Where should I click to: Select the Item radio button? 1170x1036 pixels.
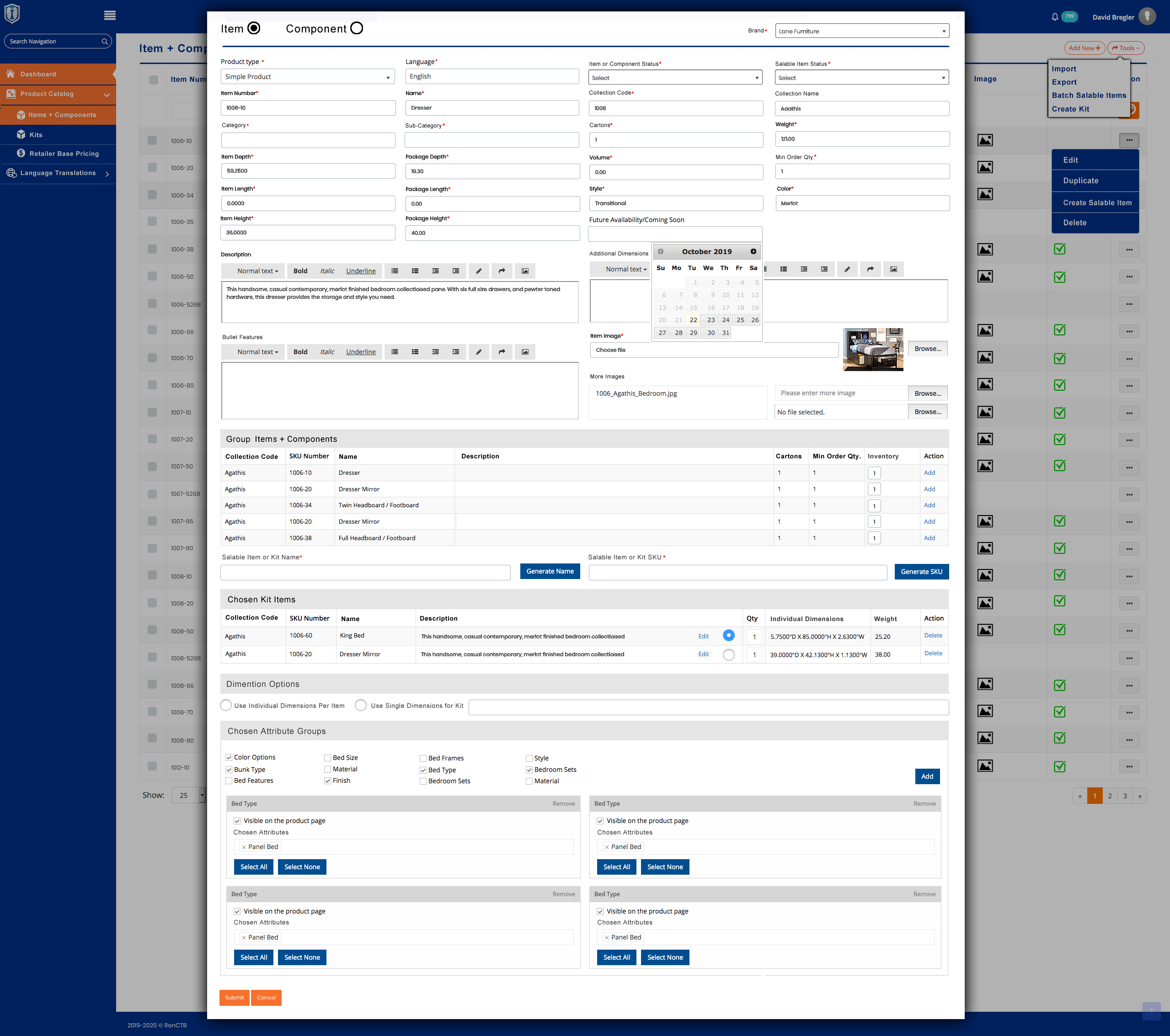[x=254, y=28]
